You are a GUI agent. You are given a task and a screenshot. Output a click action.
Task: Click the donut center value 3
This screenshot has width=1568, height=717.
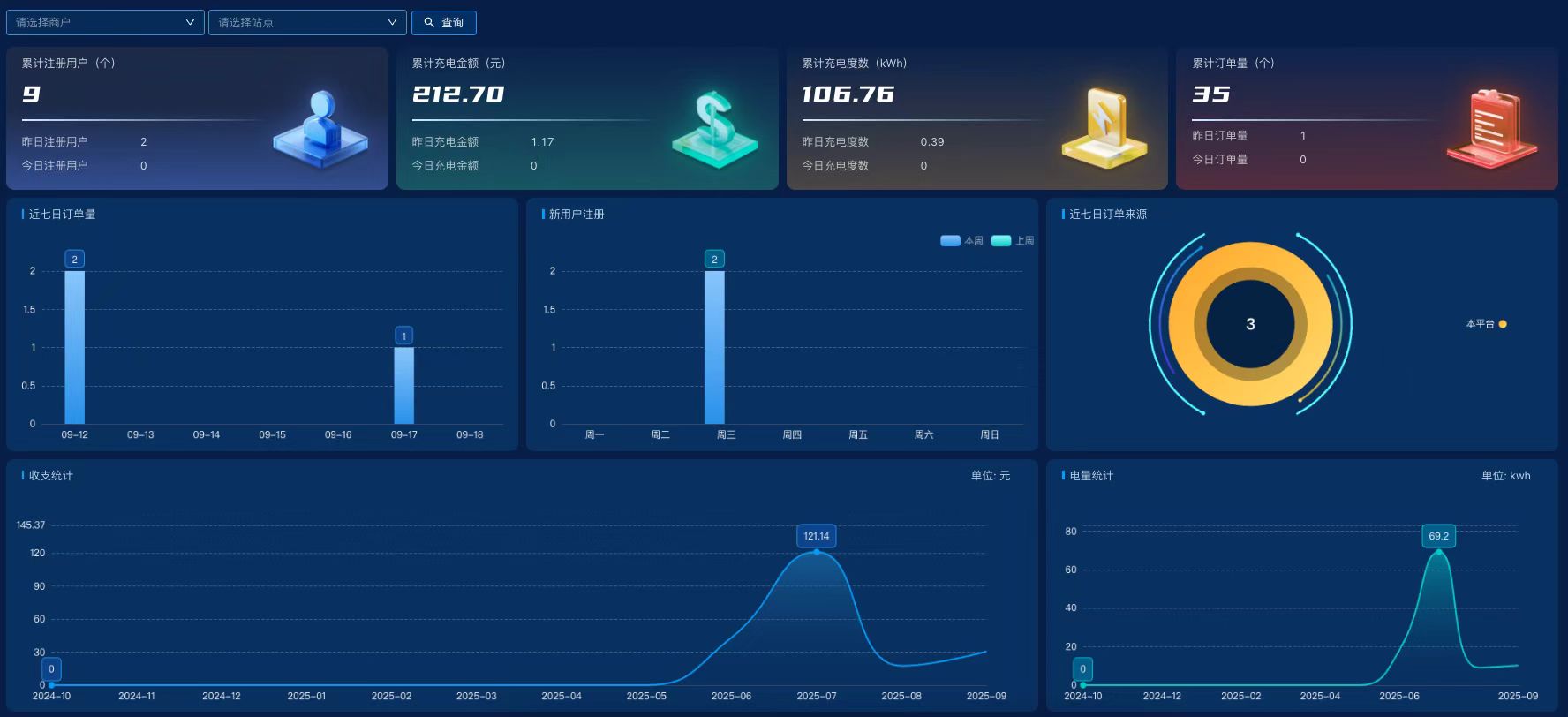1250,324
